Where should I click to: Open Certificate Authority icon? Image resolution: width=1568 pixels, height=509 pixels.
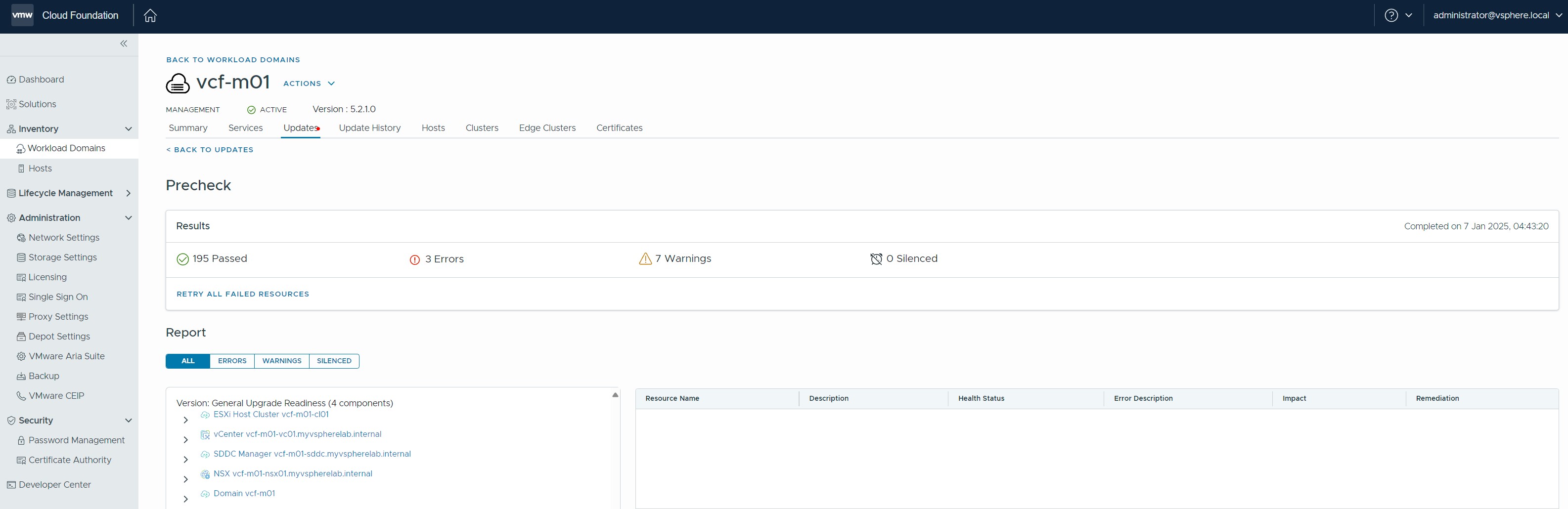click(x=21, y=461)
